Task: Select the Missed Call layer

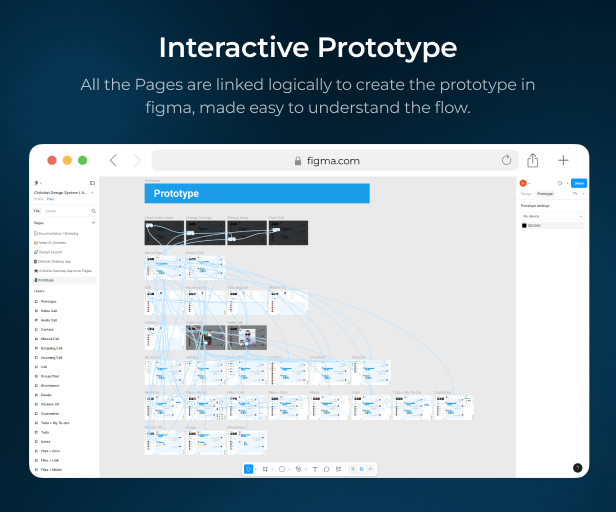Action: (x=50, y=339)
